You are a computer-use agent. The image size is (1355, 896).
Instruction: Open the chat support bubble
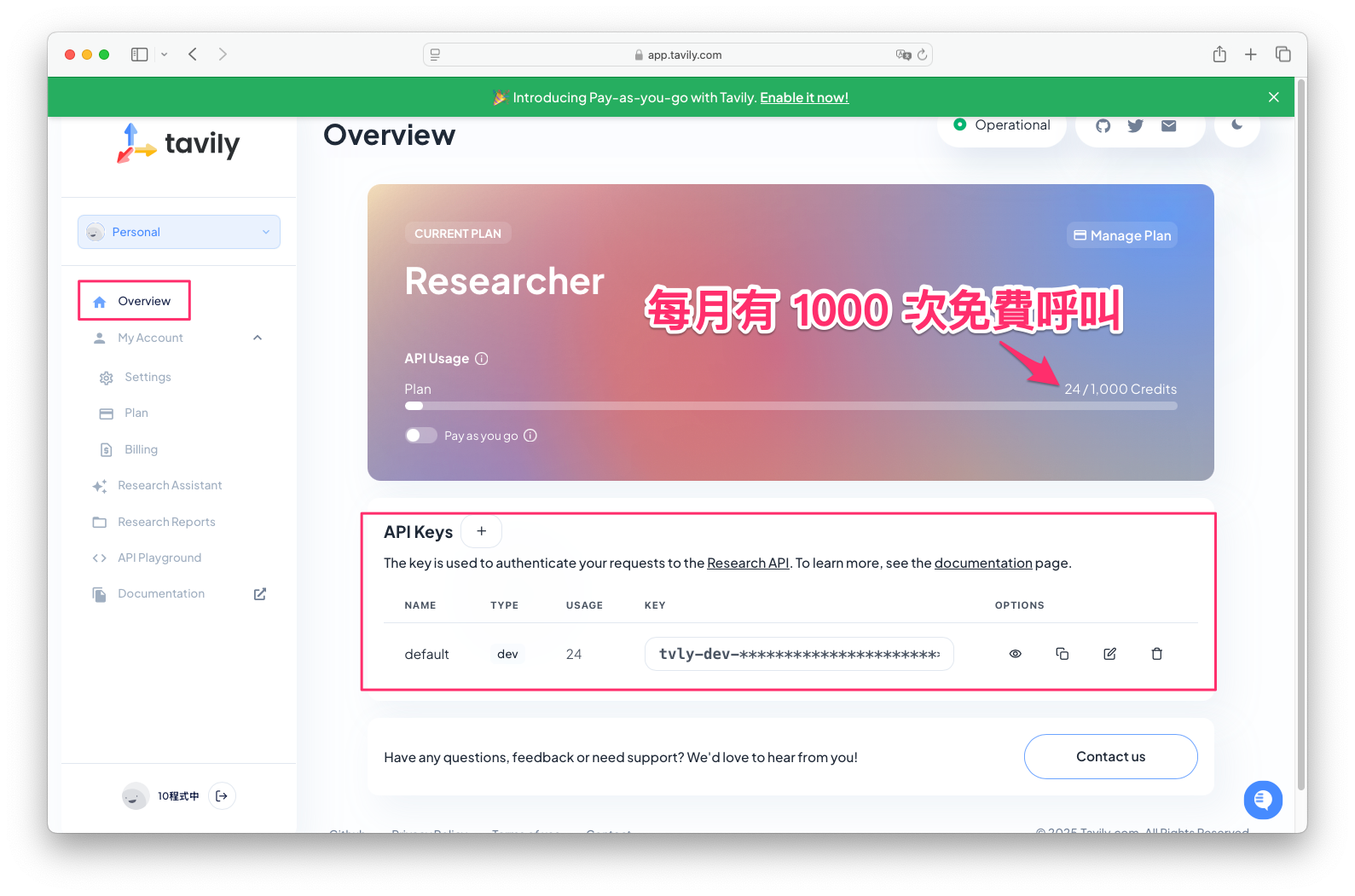[1262, 800]
